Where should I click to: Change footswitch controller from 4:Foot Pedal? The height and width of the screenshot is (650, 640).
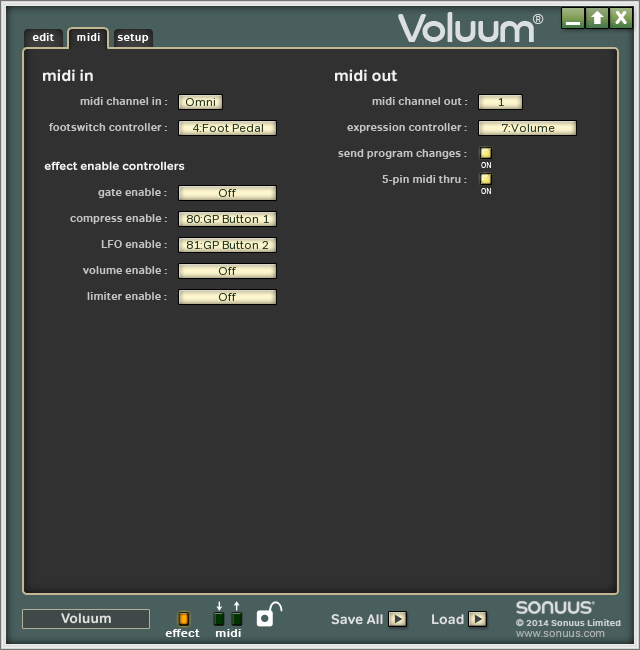(228, 128)
